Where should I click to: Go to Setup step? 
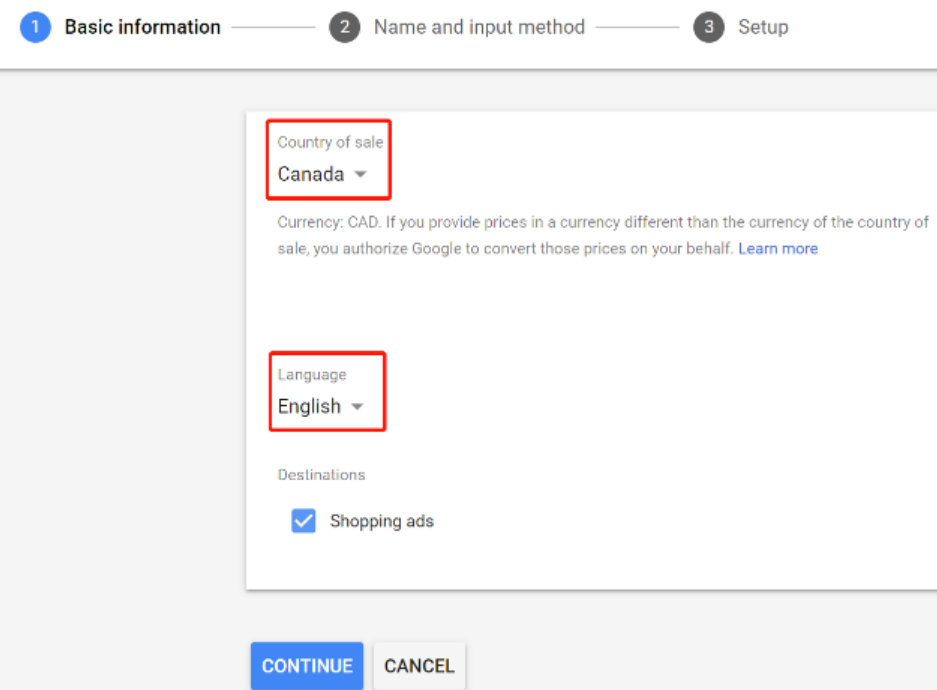point(763,27)
